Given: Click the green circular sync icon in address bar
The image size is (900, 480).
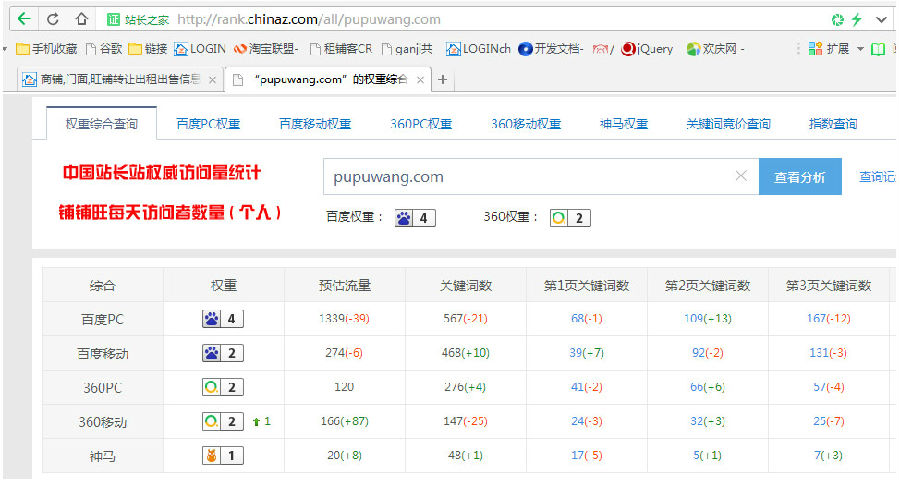Looking at the screenshot, I should pyautogui.click(x=837, y=20).
